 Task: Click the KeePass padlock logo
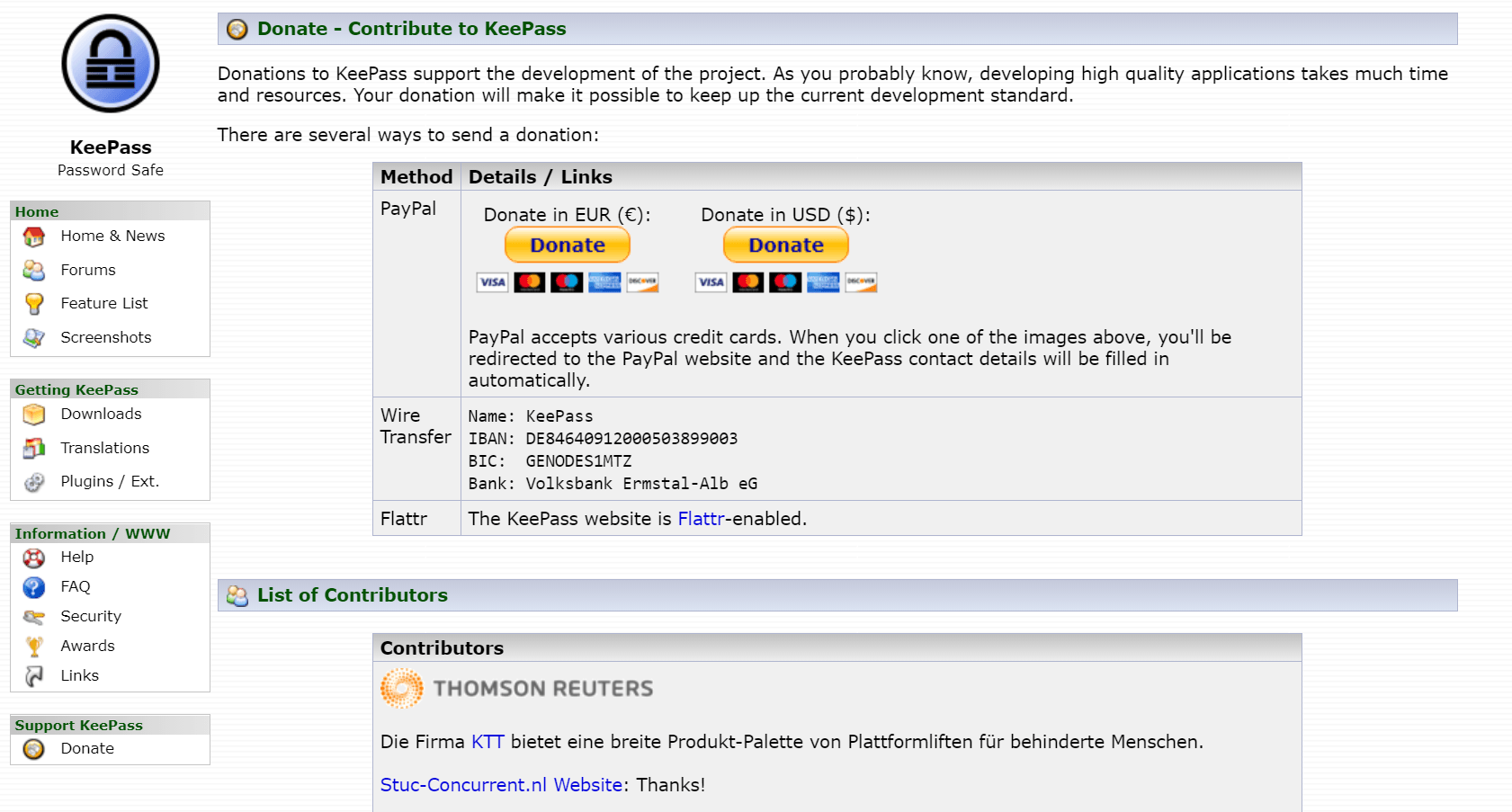click(110, 63)
